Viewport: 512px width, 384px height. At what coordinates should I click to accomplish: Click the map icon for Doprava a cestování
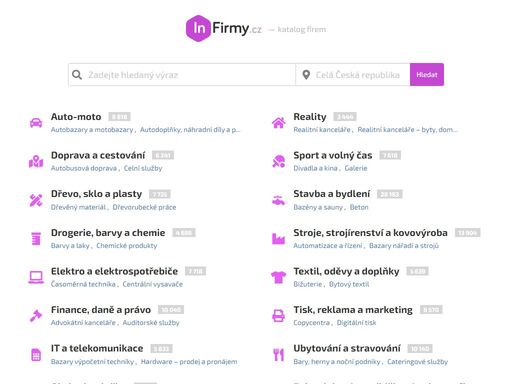36,161
